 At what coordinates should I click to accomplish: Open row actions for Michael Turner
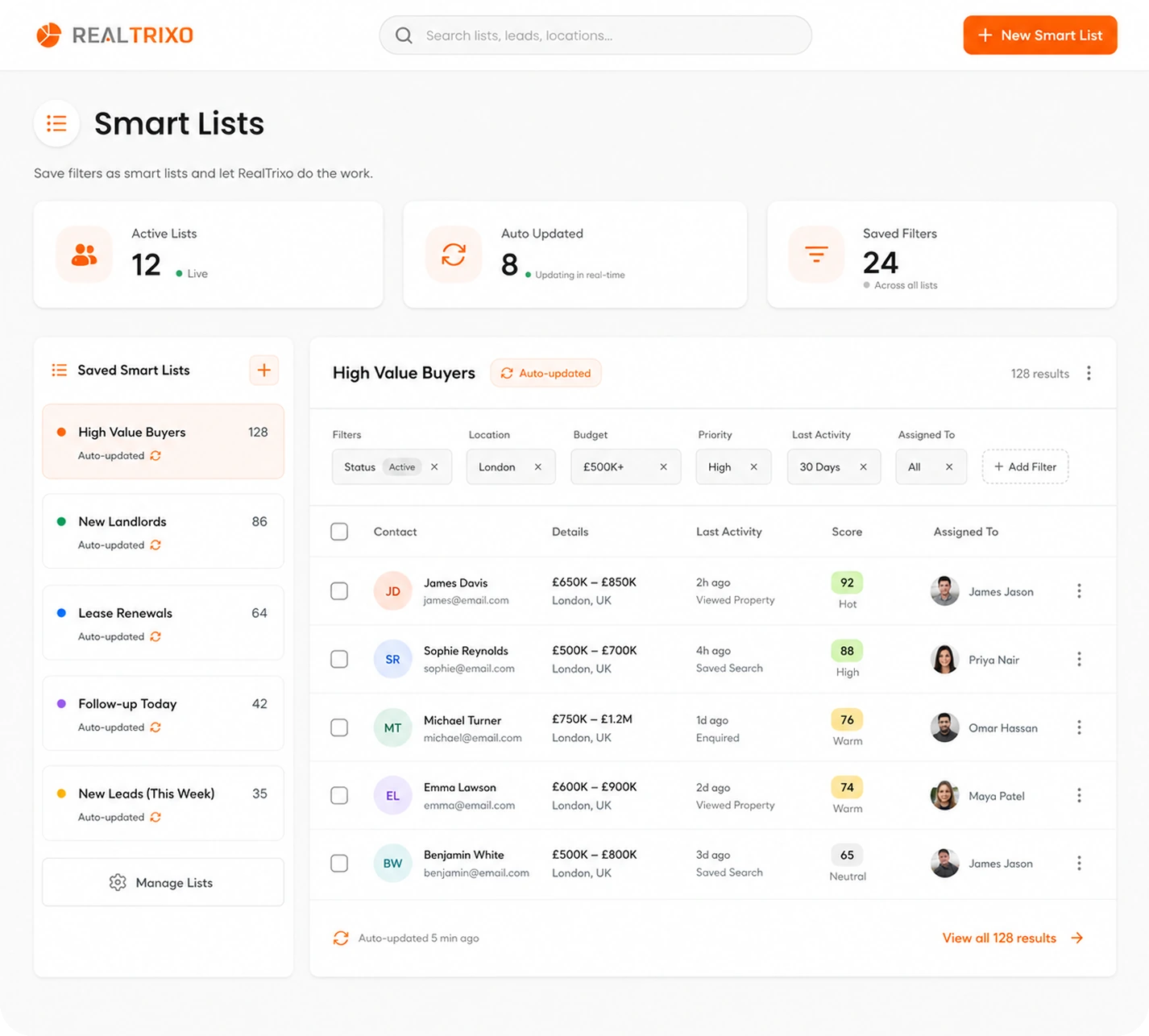(x=1079, y=727)
